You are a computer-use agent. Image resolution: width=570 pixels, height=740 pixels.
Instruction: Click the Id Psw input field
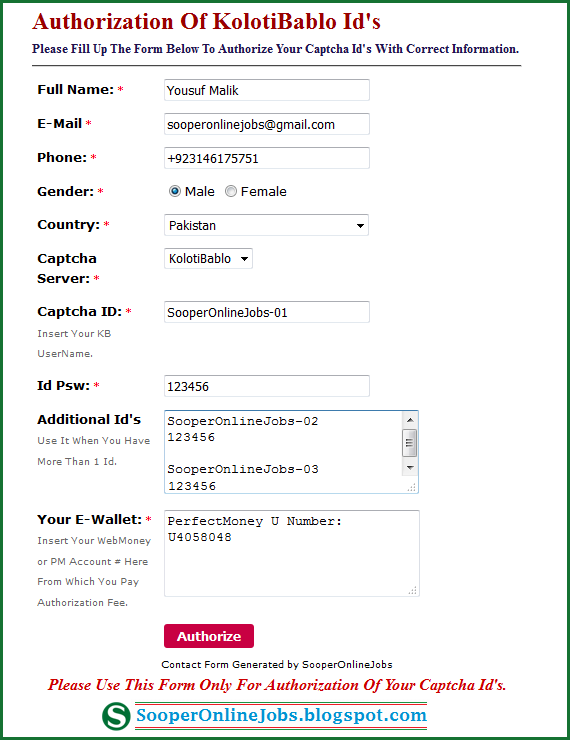click(x=267, y=386)
